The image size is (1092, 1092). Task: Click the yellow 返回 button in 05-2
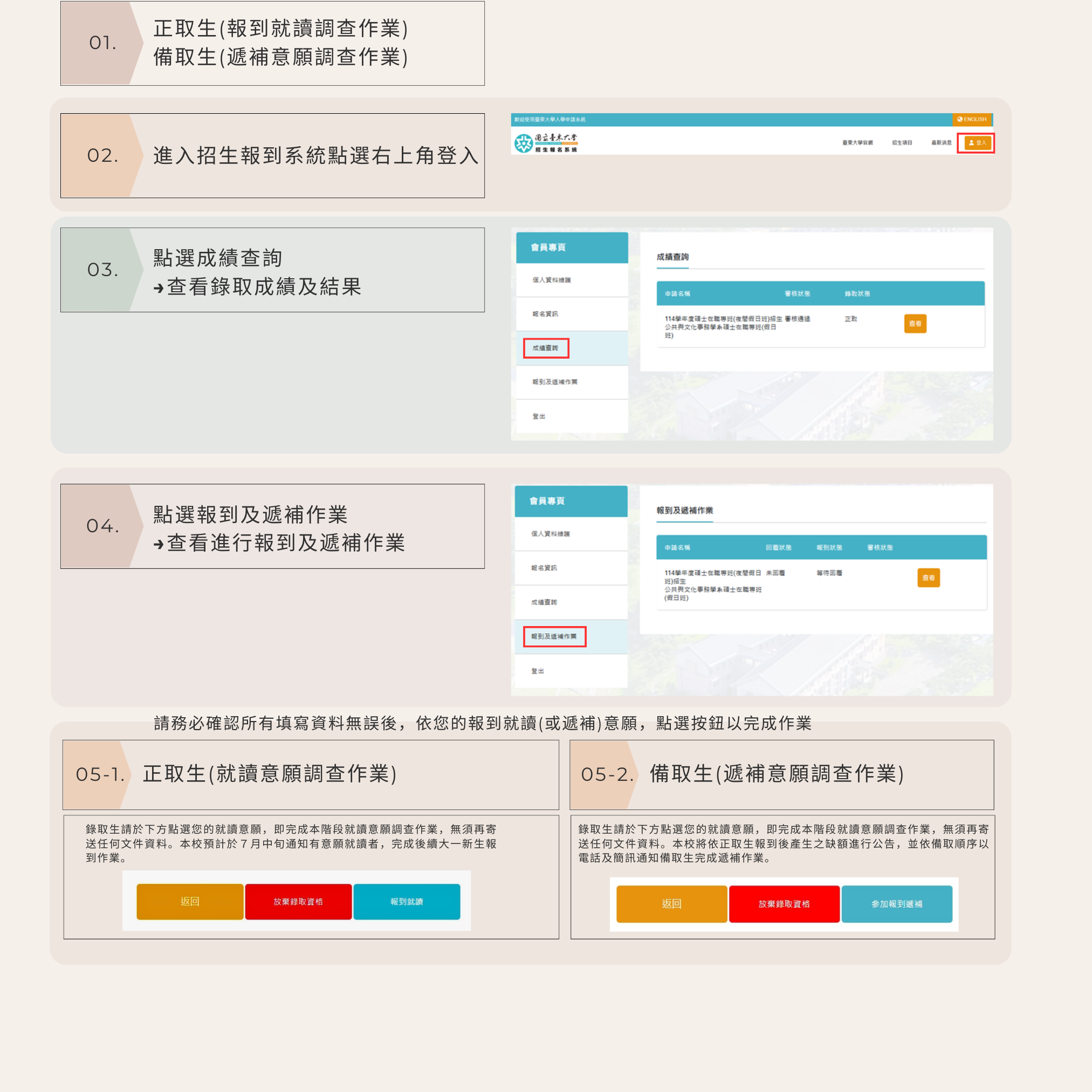pos(671,904)
